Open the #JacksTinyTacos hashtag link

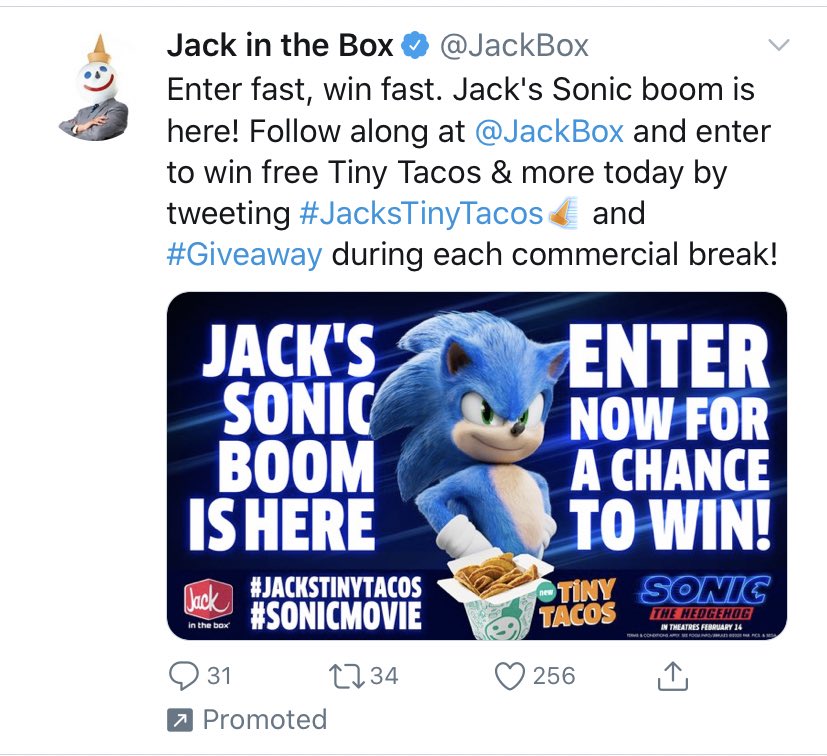pyautogui.click(x=421, y=213)
